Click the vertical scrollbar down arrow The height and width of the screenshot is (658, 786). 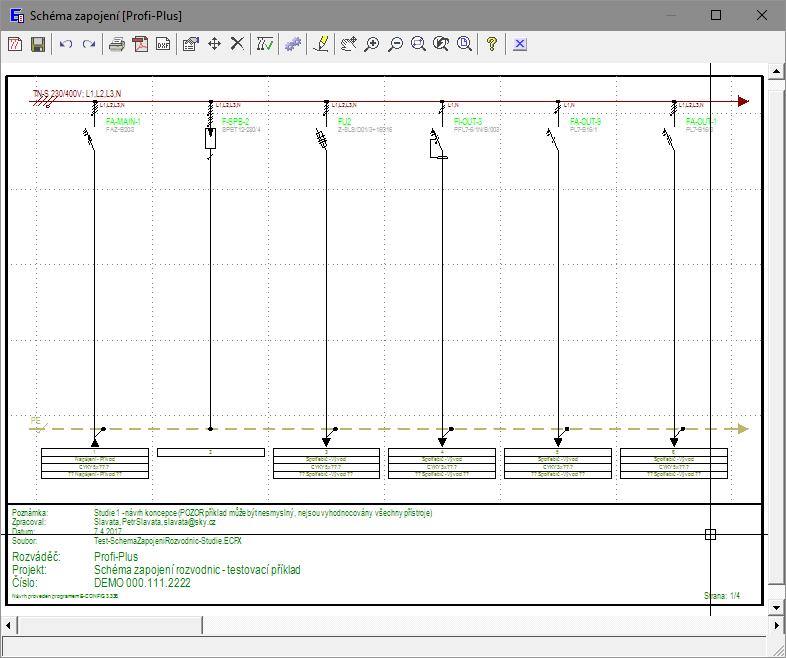coord(776,608)
